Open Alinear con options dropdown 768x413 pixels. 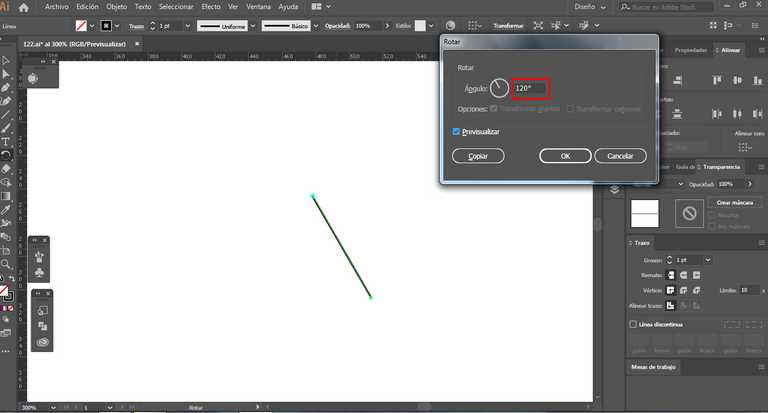(x=744, y=147)
